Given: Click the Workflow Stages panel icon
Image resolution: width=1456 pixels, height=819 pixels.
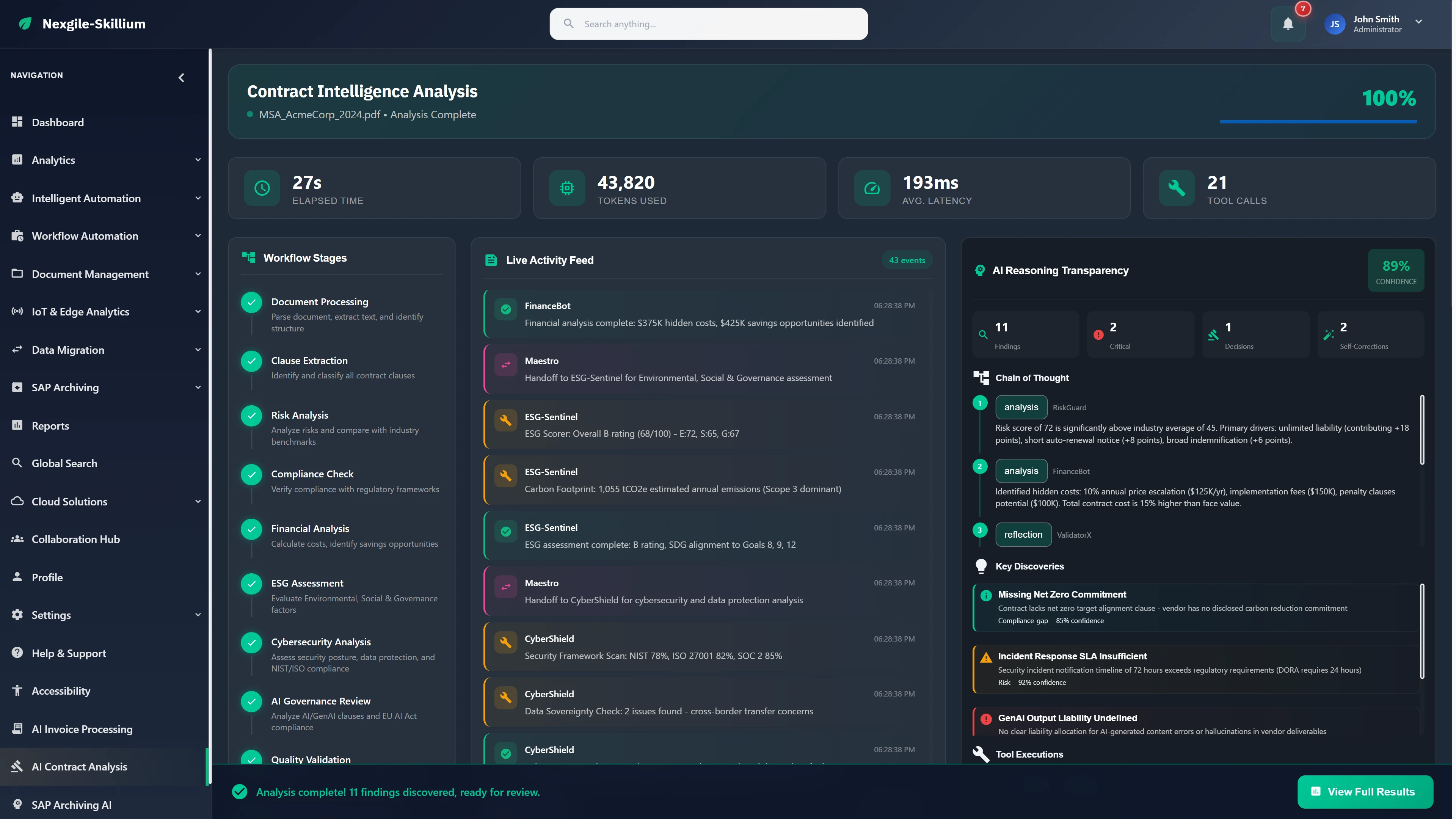Looking at the screenshot, I should point(249,257).
